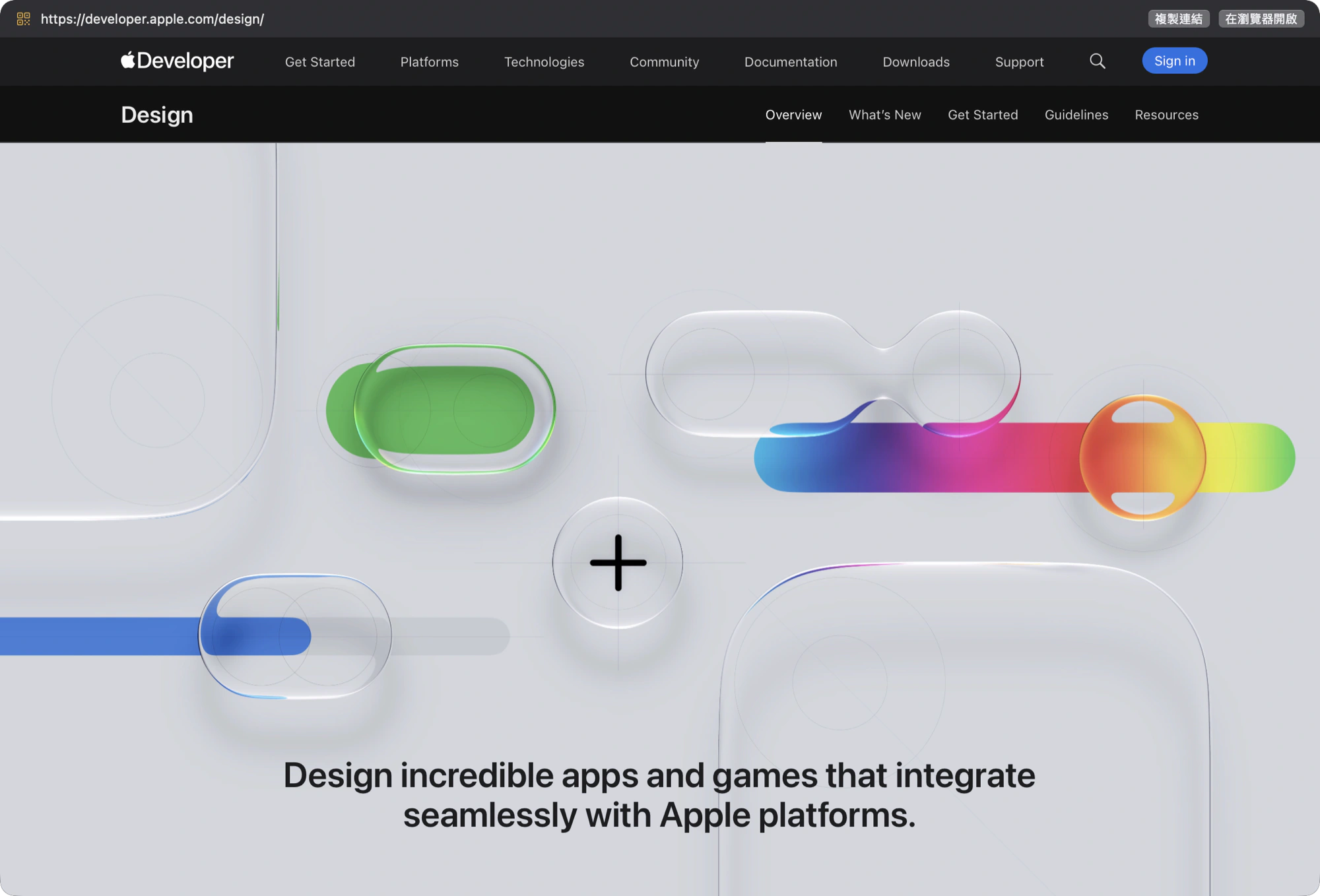The image size is (1320, 896).
Task: Select the Overview tab
Action: (x=793, y=115)
